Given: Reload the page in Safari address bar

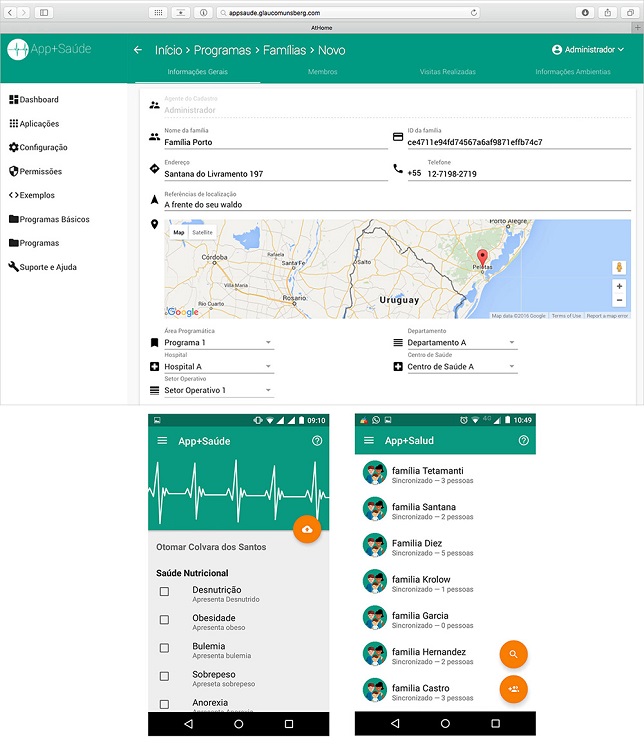Looking at the screenshot, I should 474,13.
